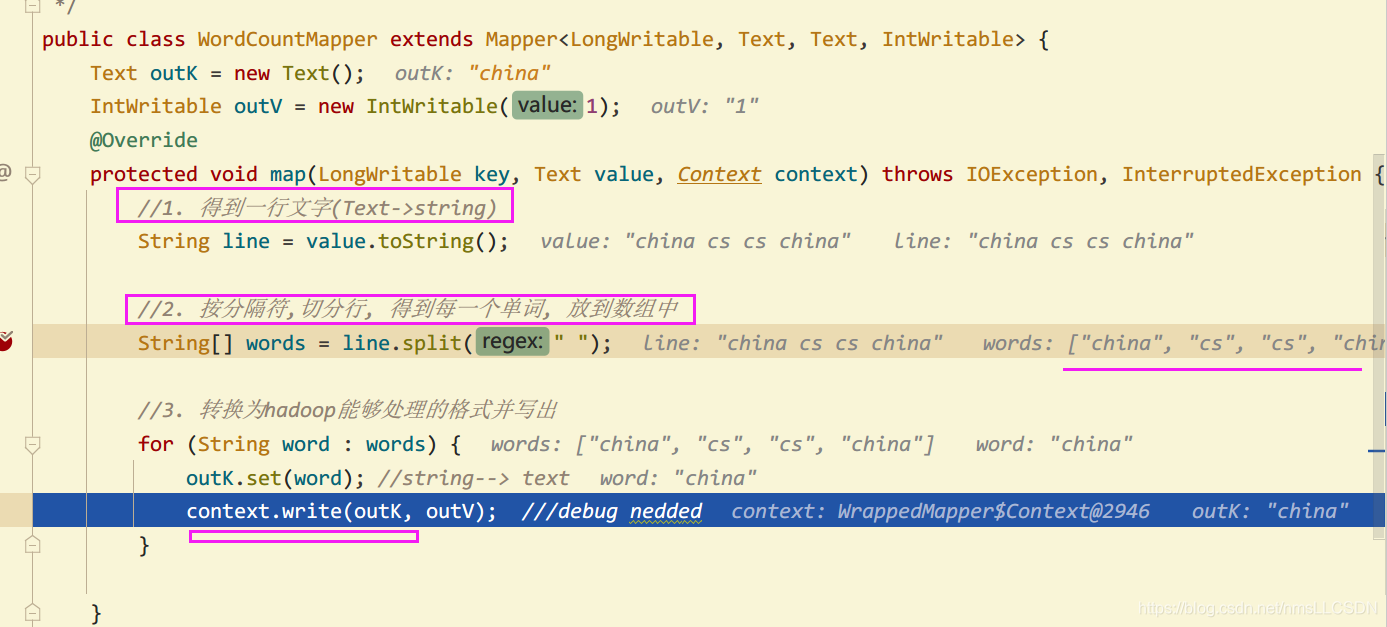Click the inline value 'context: WrappedMapper$Context@2946'
Image resolution: width=1387 pixels, height=627 pixels.
click(x=940, y=511)
